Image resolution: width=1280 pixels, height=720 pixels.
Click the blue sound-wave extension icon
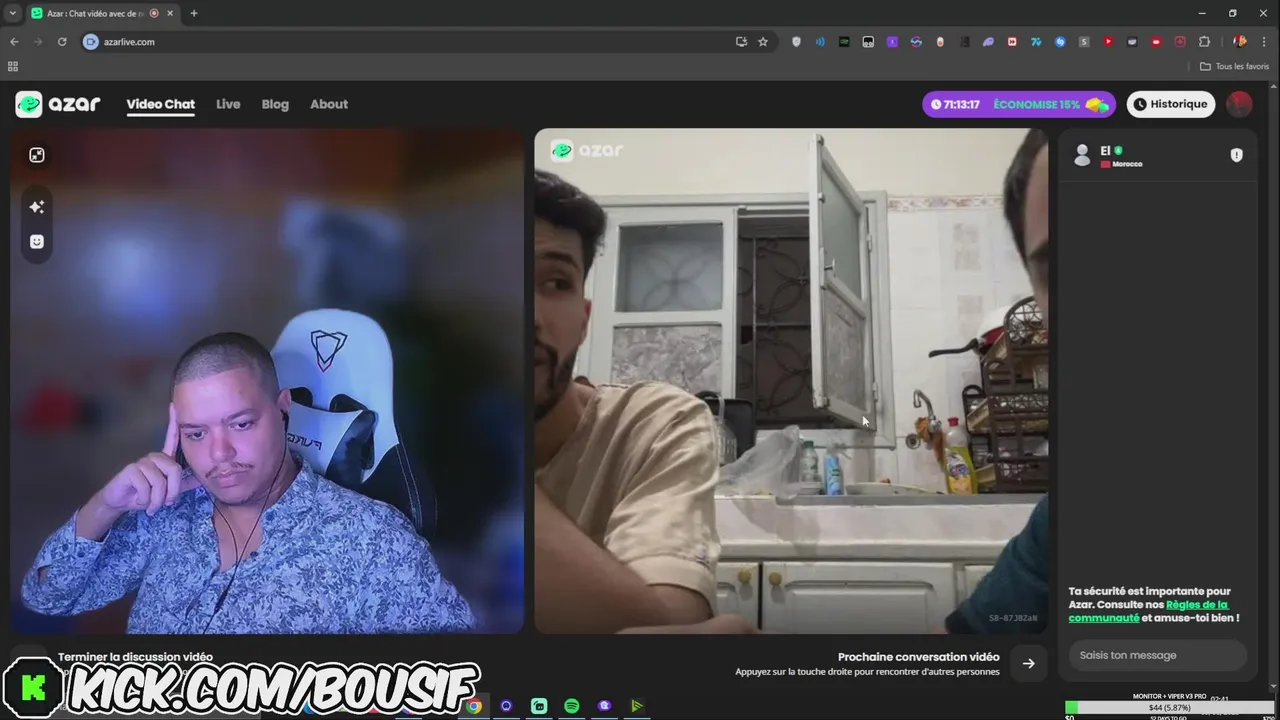[x=820, y=42]
